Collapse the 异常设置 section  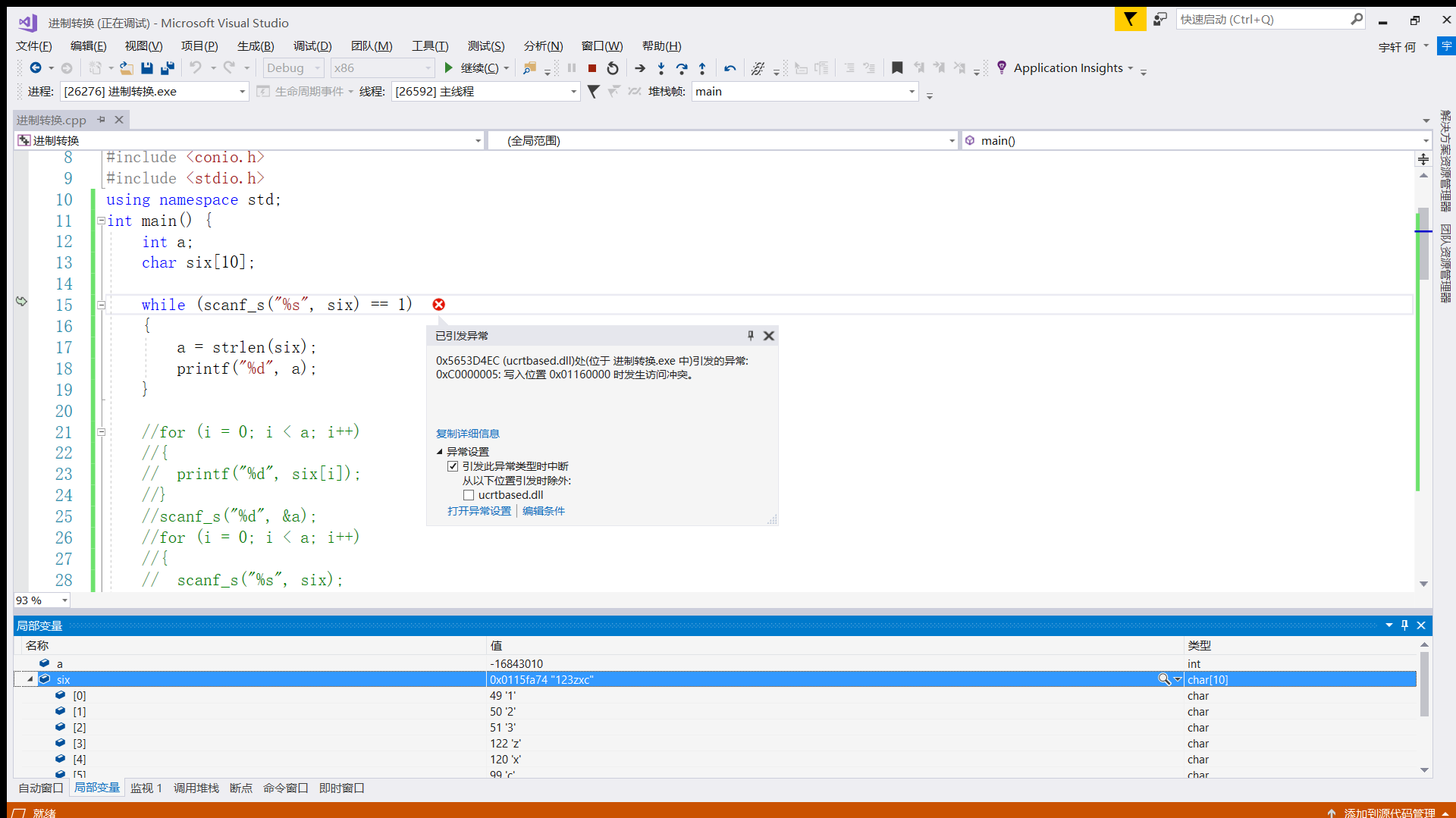(439, 451)
